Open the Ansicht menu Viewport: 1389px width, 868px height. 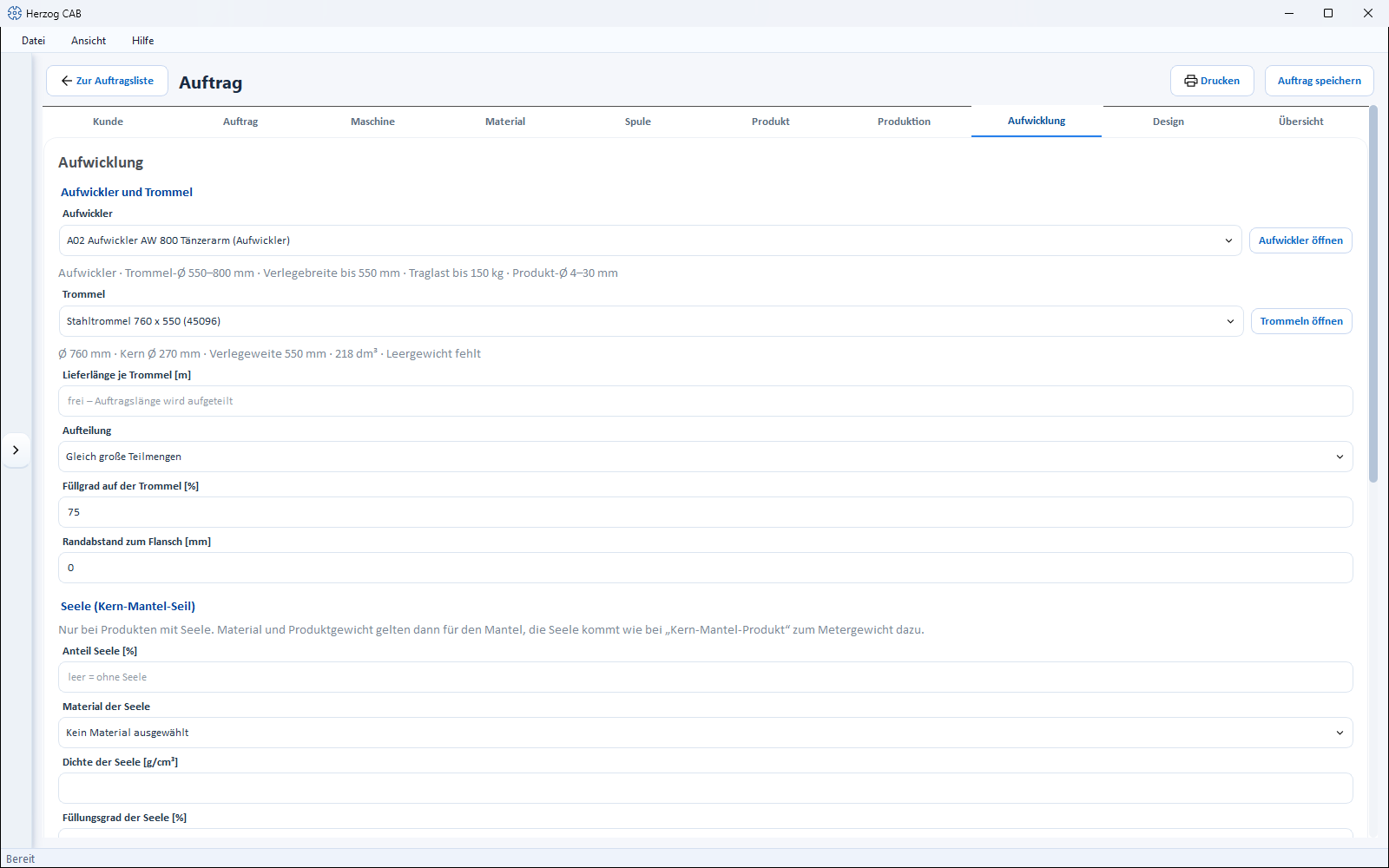point(89,41)
